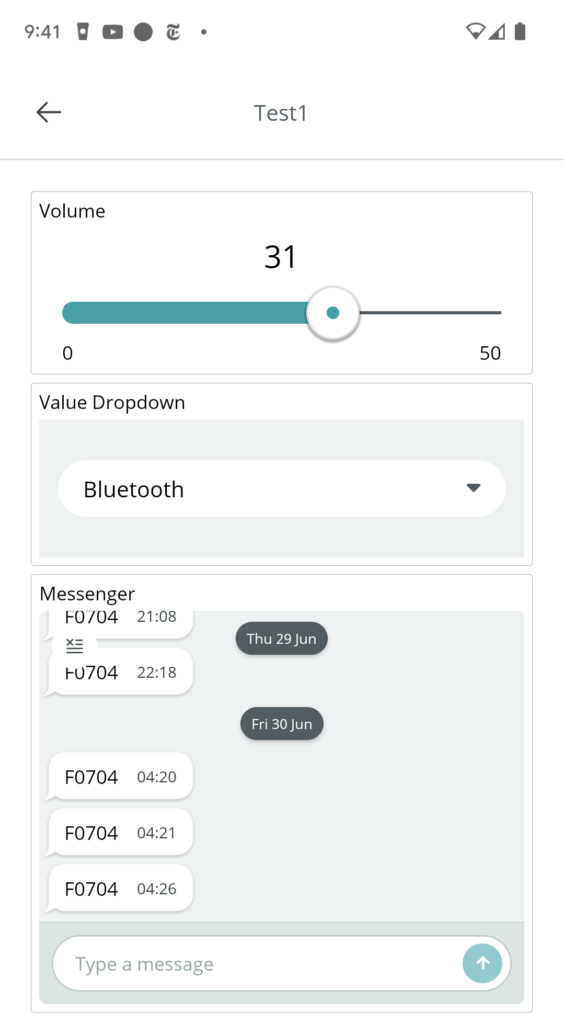Tap the F0704 message sent at 22:18

tap(121, 672)
